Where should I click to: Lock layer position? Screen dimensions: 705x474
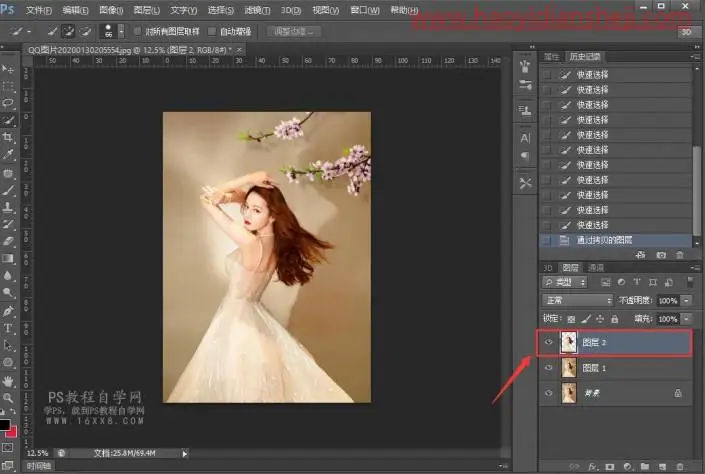[600, 319]
